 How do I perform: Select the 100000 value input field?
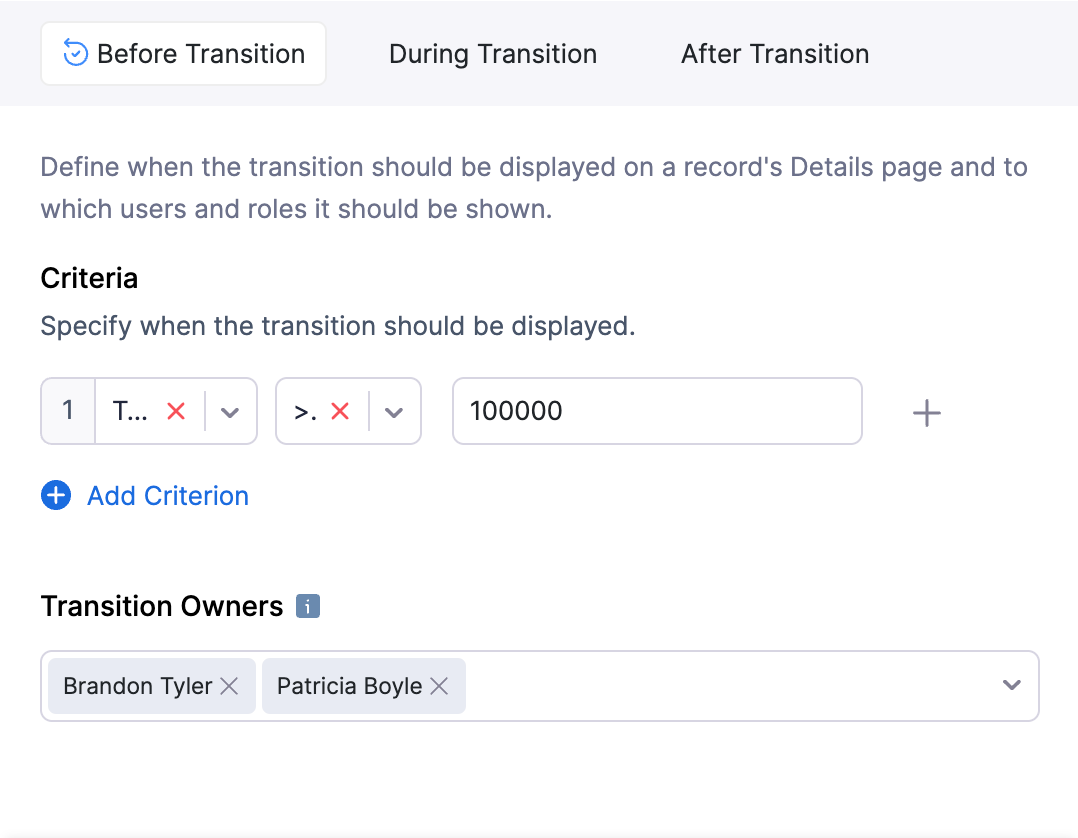point(657,410)
